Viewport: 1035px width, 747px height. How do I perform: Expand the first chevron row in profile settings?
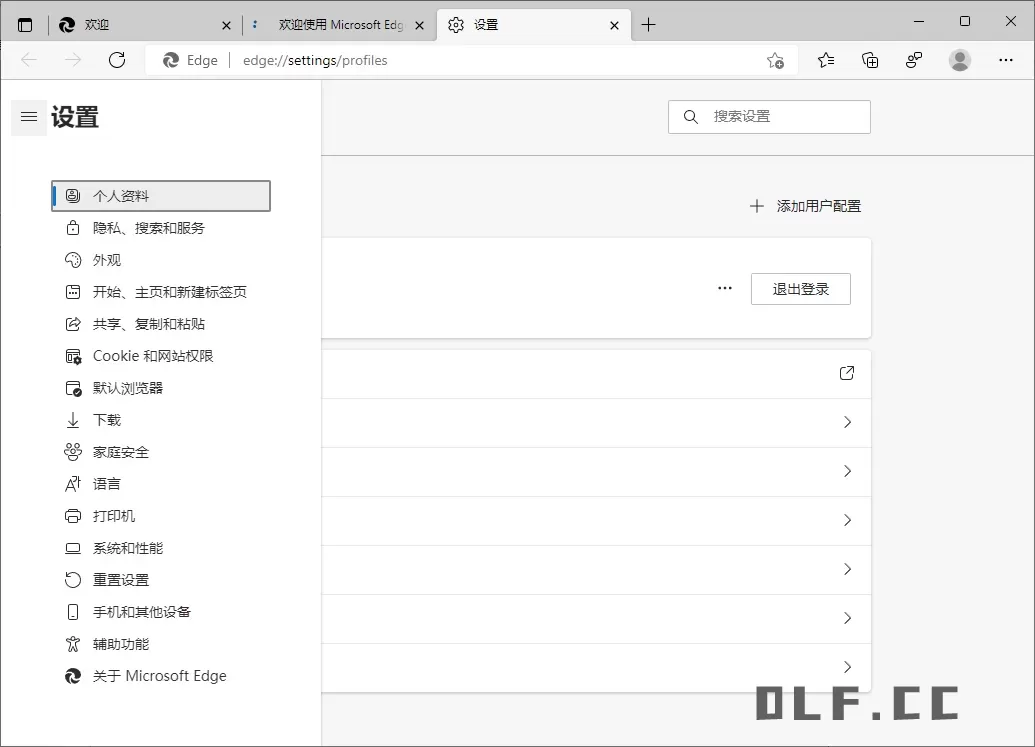click(x=846, y=422)
